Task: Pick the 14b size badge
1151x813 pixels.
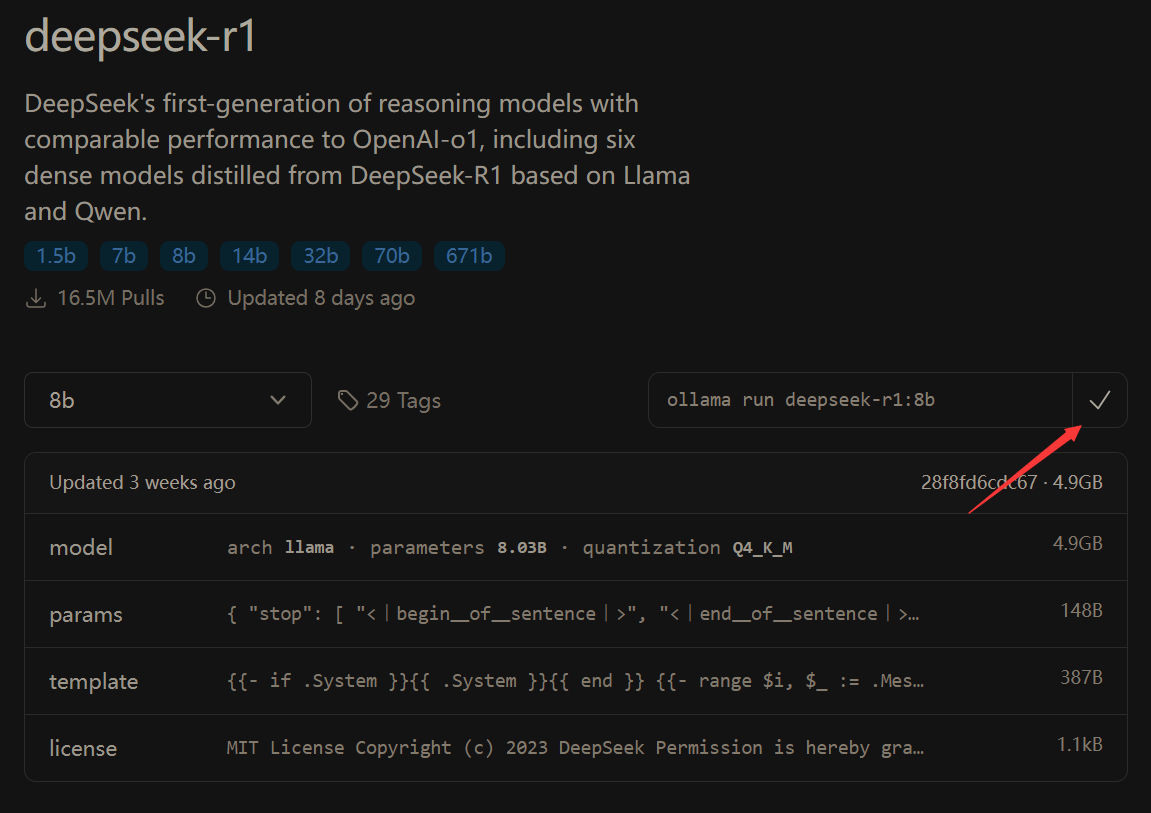Action: 249,256
